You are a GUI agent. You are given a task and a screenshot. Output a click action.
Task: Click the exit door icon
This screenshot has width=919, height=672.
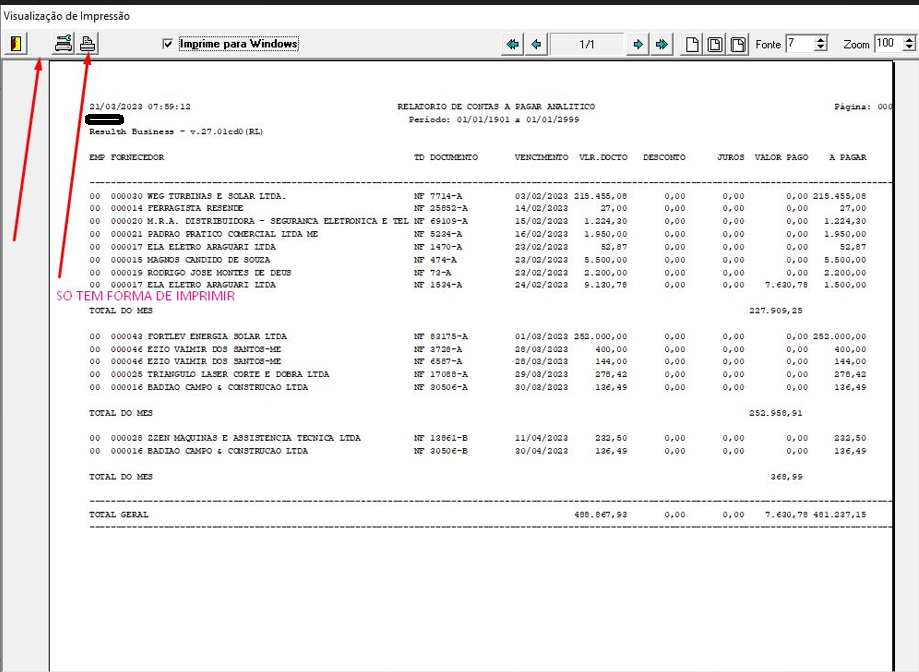tap(16, 44)
